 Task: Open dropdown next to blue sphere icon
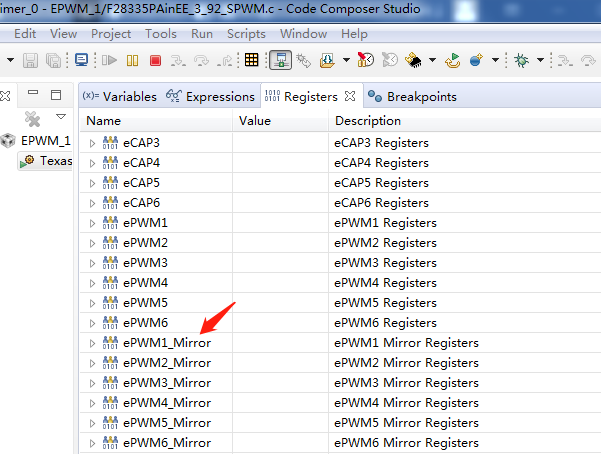(x=495, y=60)
